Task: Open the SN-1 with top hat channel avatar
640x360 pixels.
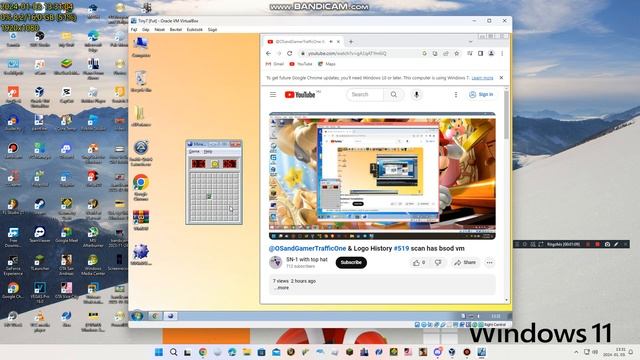Action: pos(276,262)
